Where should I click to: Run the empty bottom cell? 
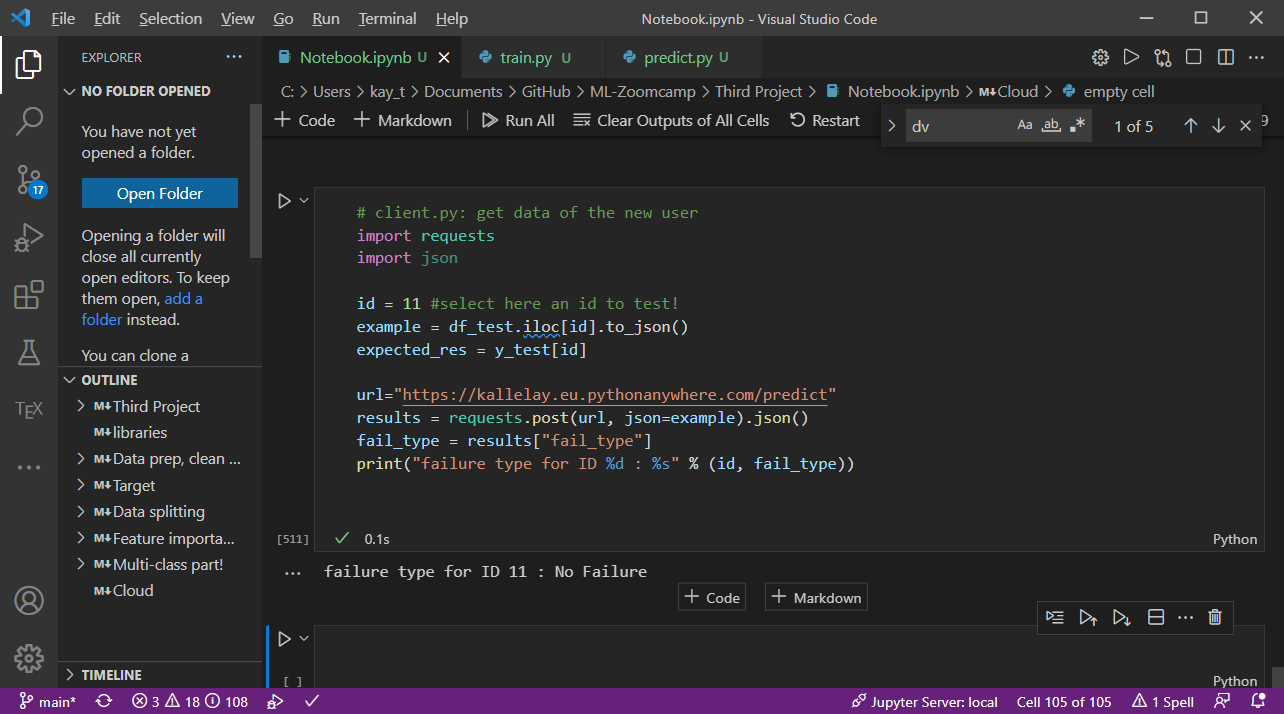click(284, 638)
